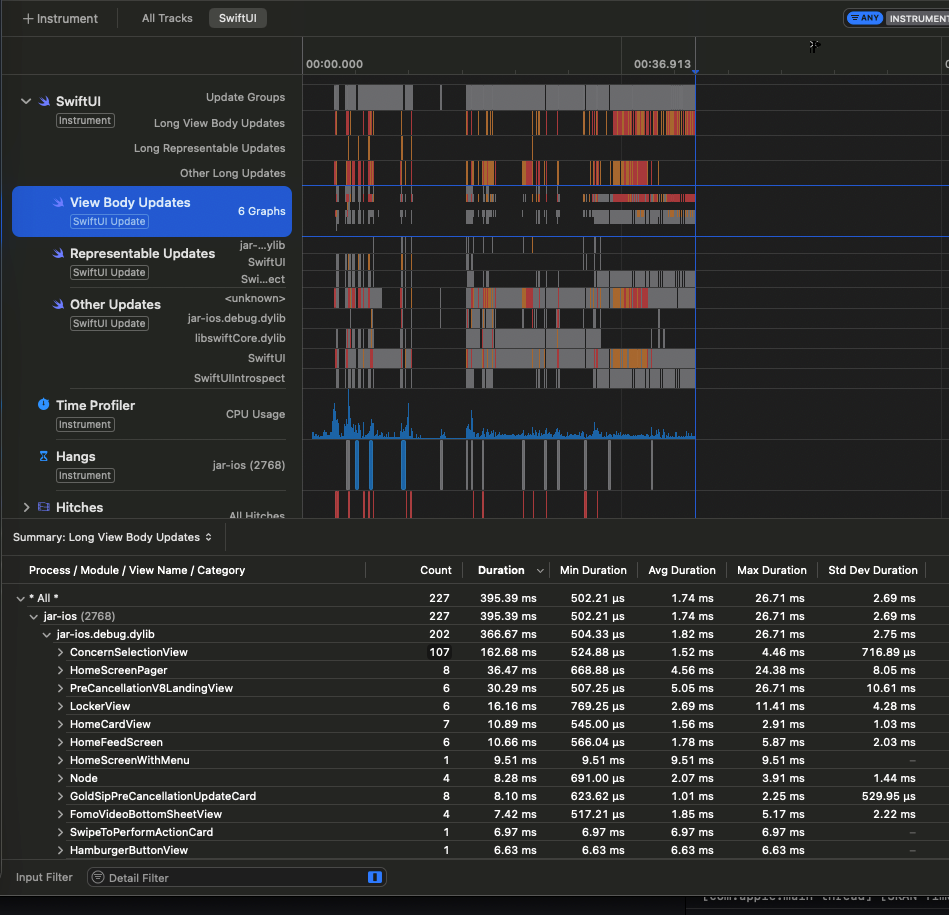The width and height of the screenshot is (949, 915).
Task: Click the Hitches film-strip icon
Action: 43,507
